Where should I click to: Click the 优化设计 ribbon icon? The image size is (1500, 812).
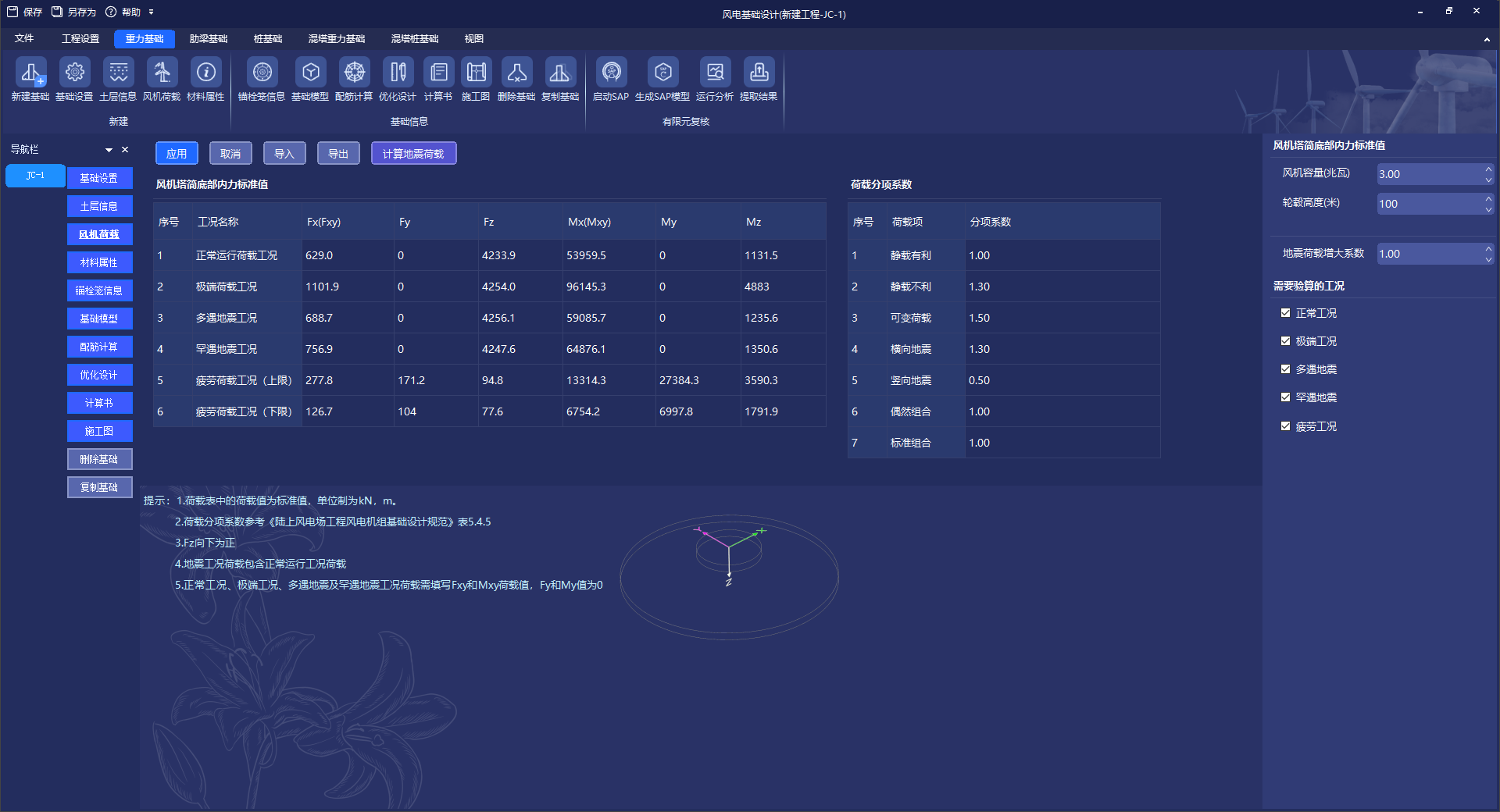[398, 73]
